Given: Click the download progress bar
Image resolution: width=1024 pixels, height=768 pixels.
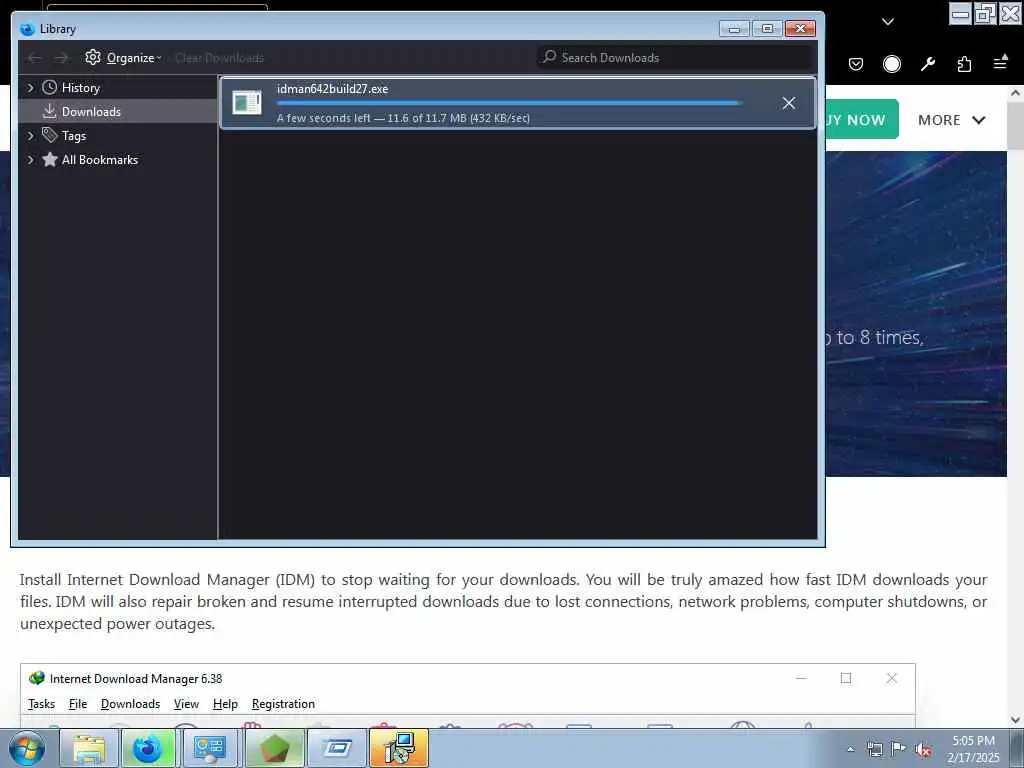Looking at the screenshot, I should click(509, 103).
